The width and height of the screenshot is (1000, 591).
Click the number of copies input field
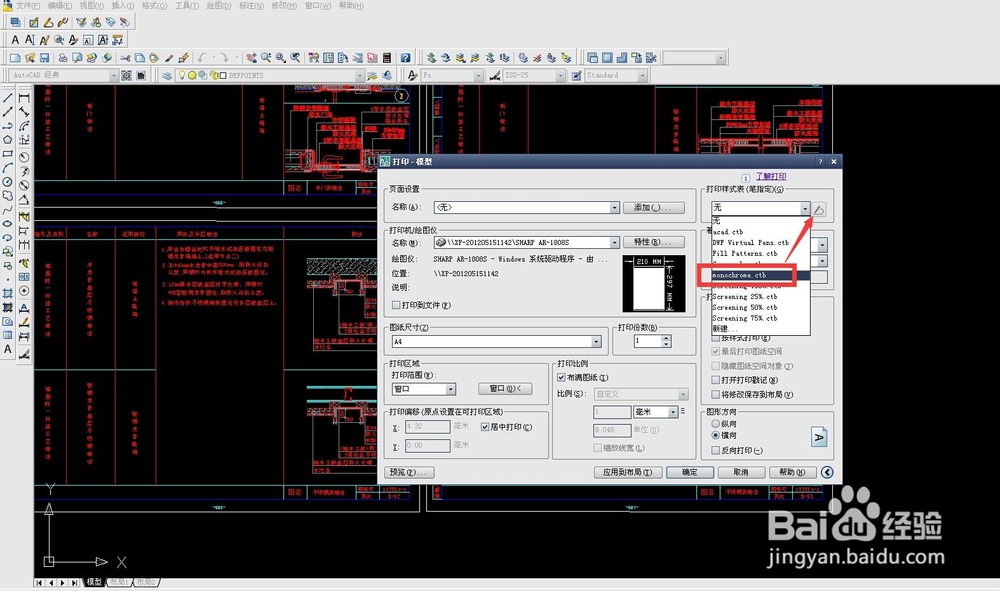point(647,341)
